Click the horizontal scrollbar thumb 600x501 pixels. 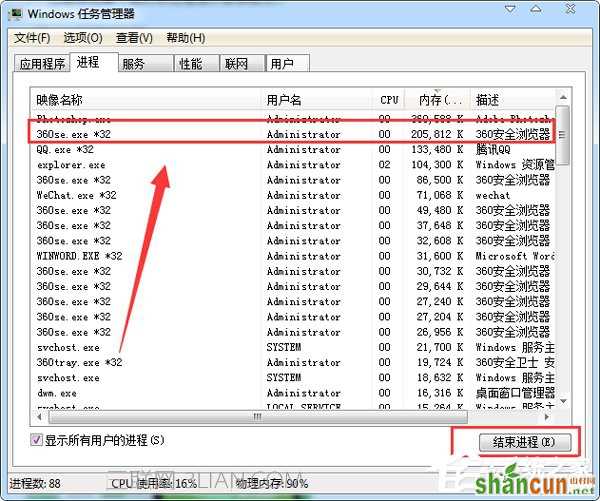point(258,416)
